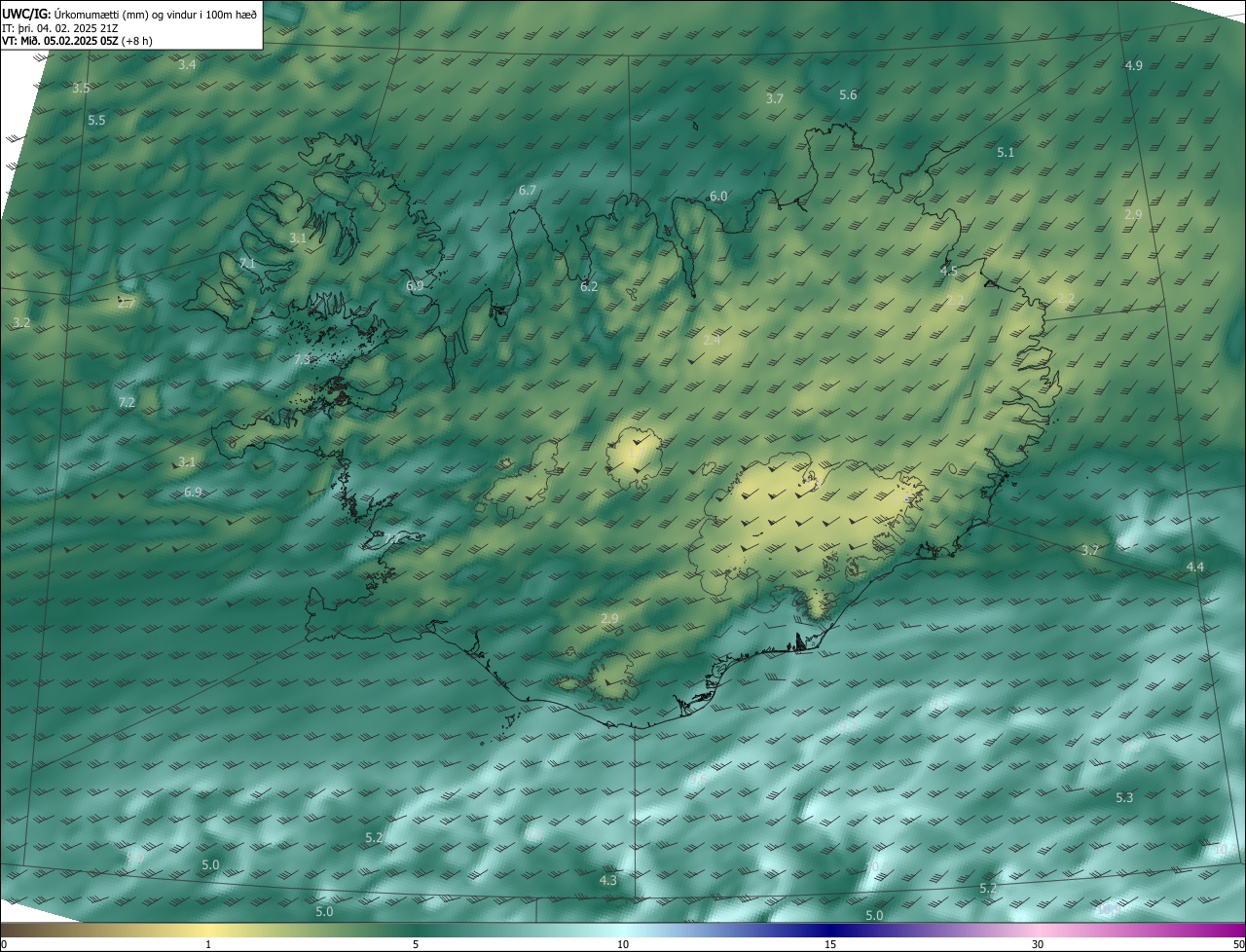The image size is (1246, 952).
Task: Click the 2.4 value label
Action: coord(712,340)
